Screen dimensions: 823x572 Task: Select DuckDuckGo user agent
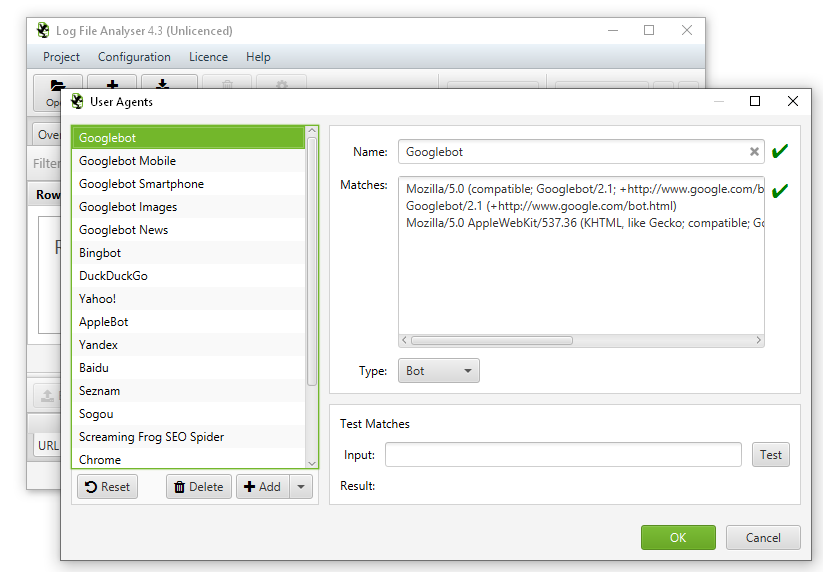[x=188, y=276]
